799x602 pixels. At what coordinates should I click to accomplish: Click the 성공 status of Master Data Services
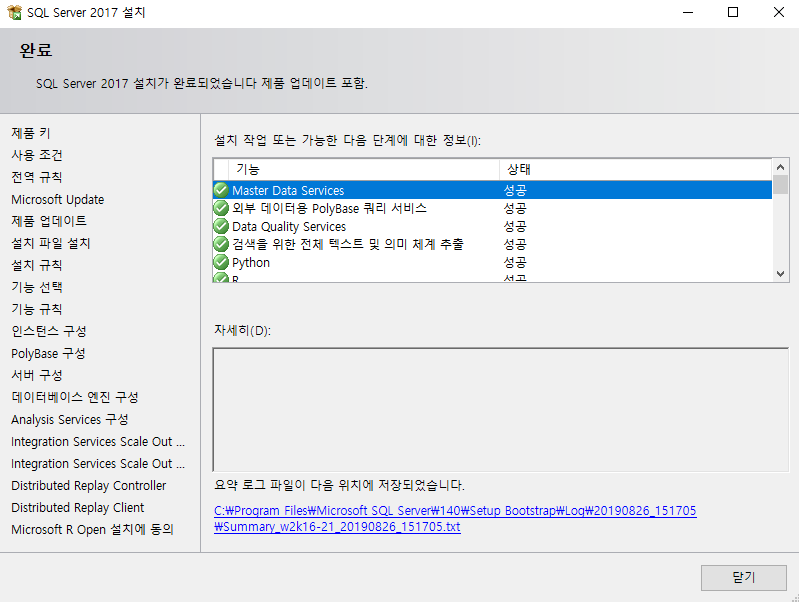point(515,190)
